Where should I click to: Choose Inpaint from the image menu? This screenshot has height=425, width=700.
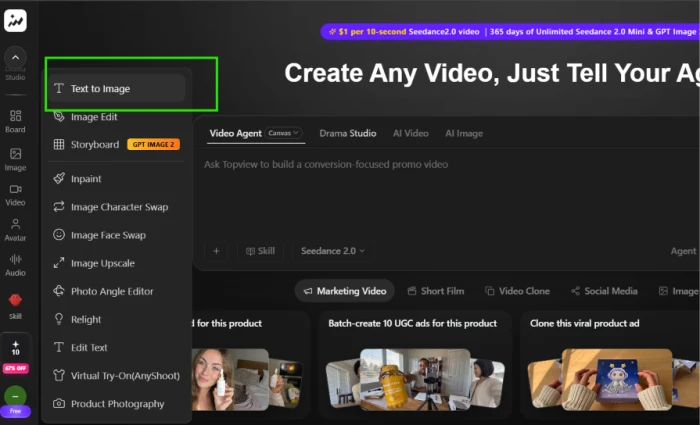pyautogui.click(x=117, y=179)
